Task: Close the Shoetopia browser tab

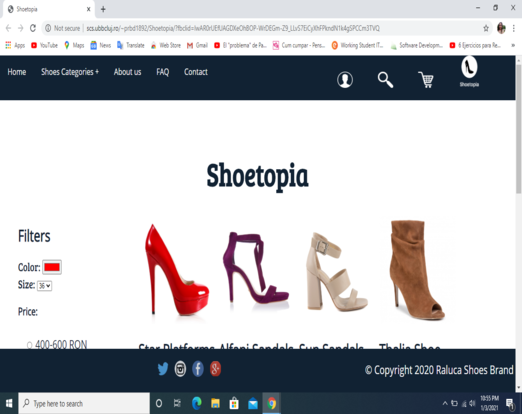Action: coord(88,9)
